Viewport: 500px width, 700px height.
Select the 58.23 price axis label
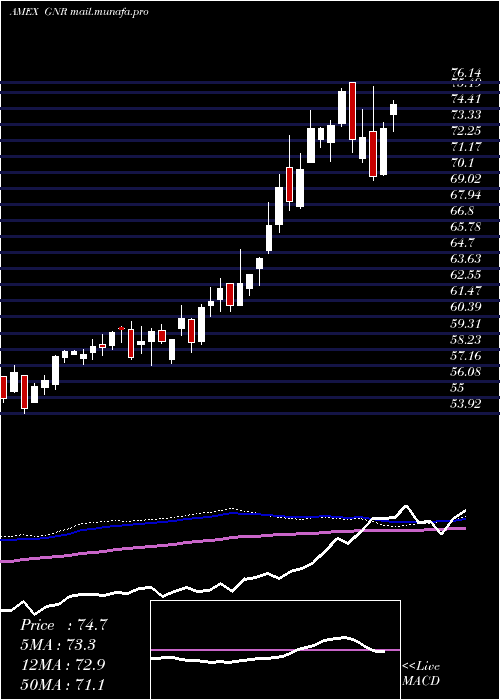coord(467,339)
